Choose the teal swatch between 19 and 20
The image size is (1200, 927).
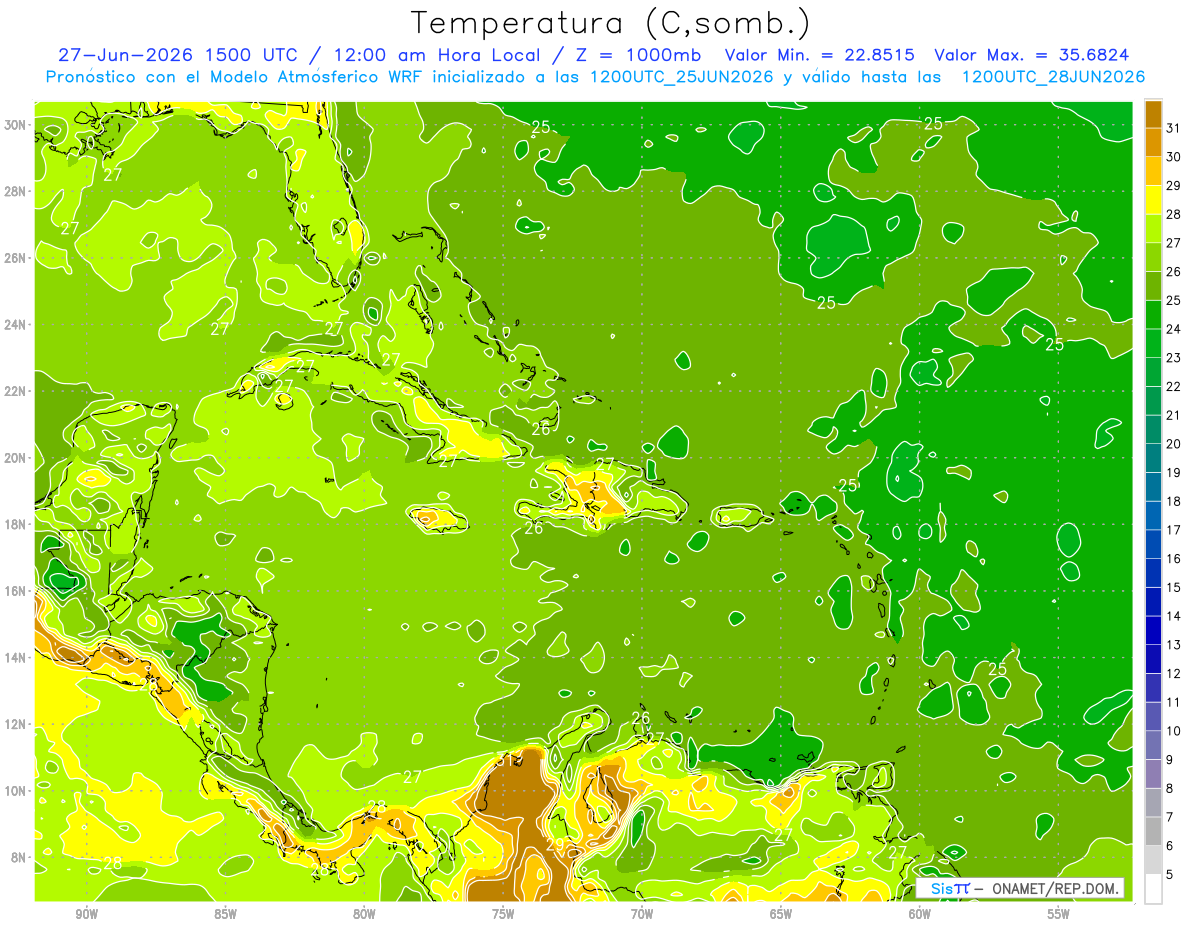click(1153, 458)
